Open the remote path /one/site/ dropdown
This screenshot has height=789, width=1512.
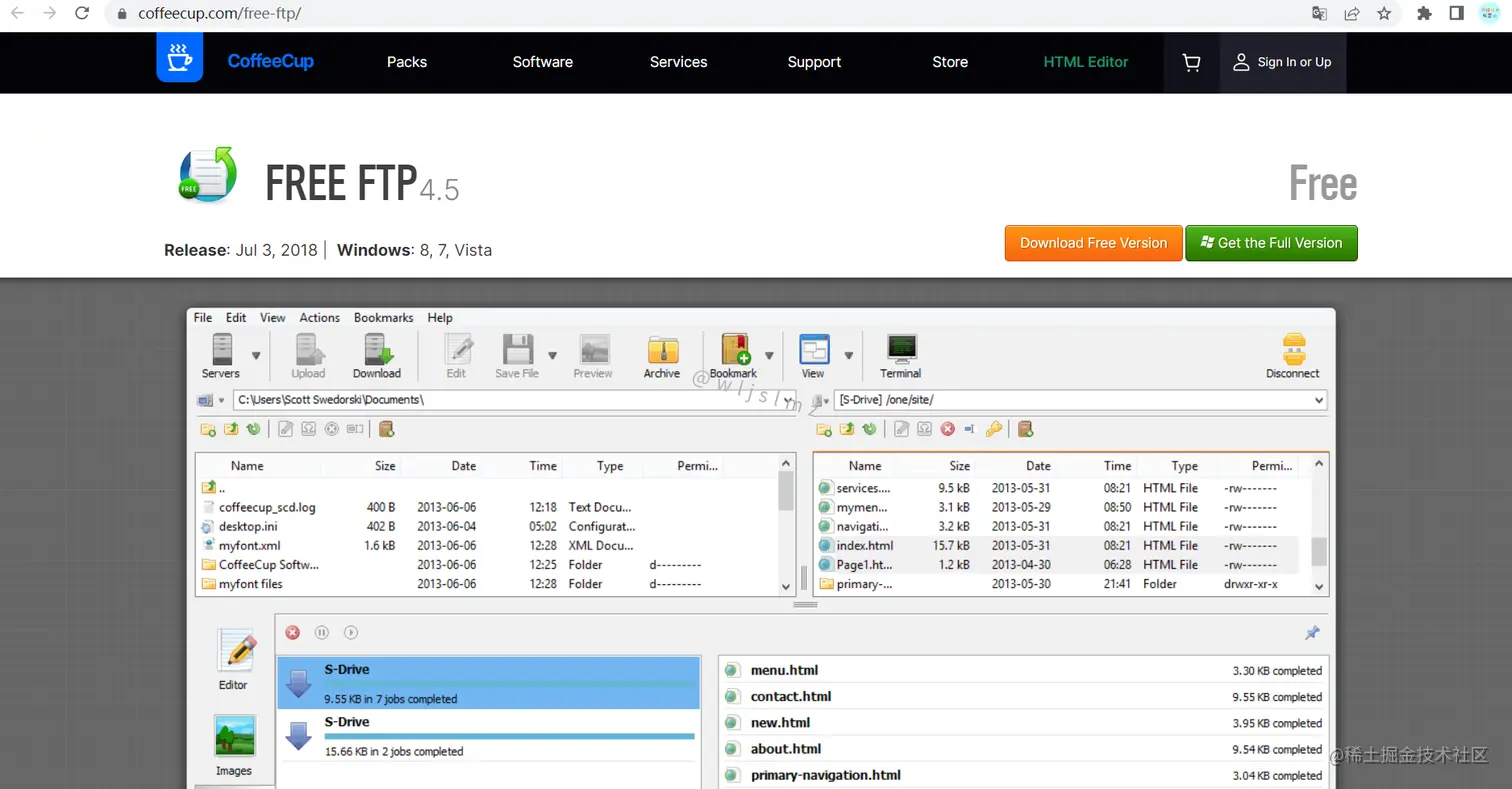(1319, 400)
